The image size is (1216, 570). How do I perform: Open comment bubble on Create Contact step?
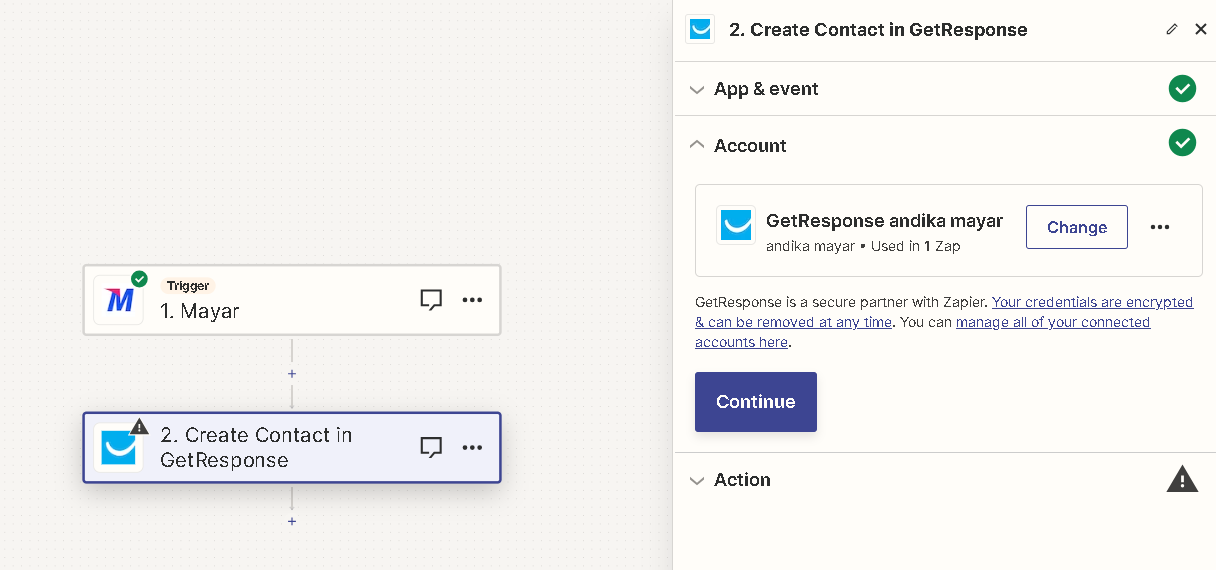(431, 448)
